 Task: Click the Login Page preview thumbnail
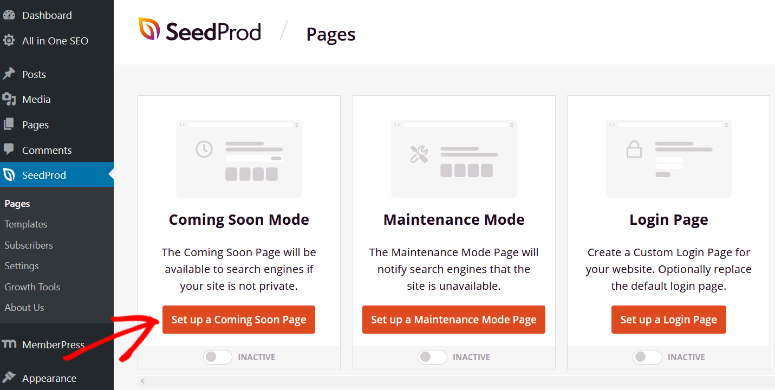(x=669, y=159)
